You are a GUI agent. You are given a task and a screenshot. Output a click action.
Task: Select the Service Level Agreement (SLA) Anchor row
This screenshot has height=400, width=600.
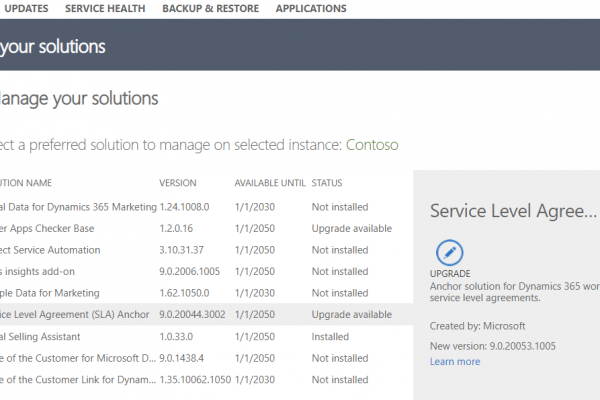click(x=207, y=315)
